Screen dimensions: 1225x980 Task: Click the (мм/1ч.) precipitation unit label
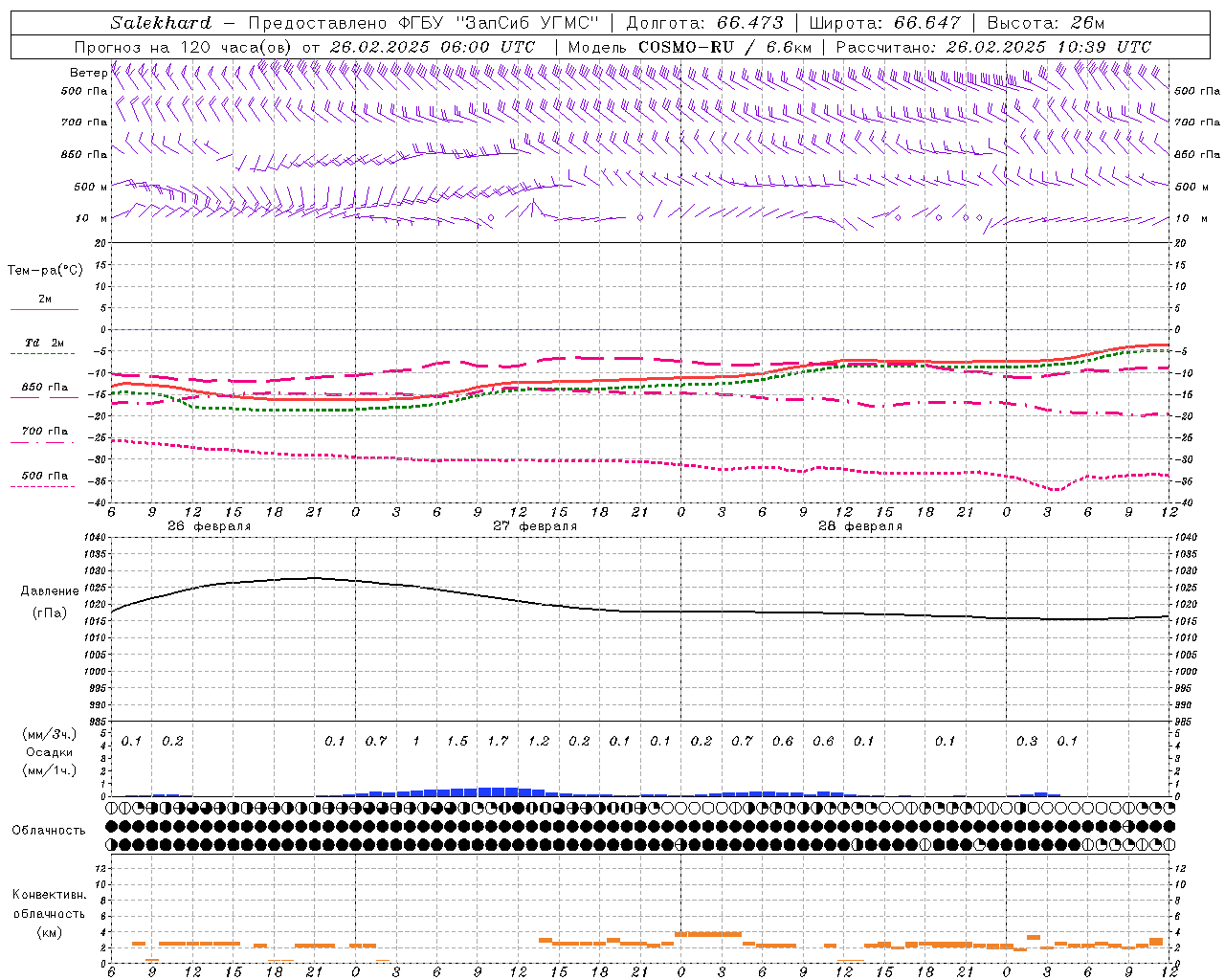coord(50,770)
